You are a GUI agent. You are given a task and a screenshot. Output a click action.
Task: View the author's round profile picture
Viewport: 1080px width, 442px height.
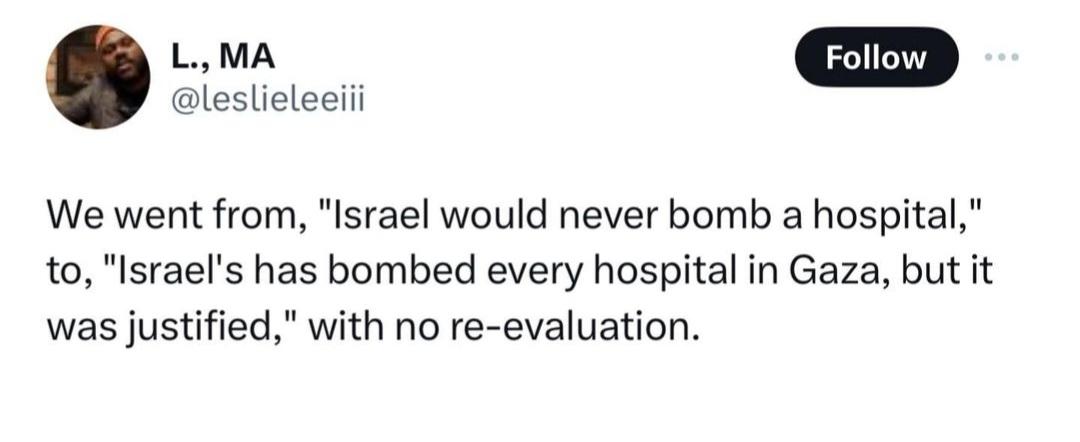[x=98, y=78]
